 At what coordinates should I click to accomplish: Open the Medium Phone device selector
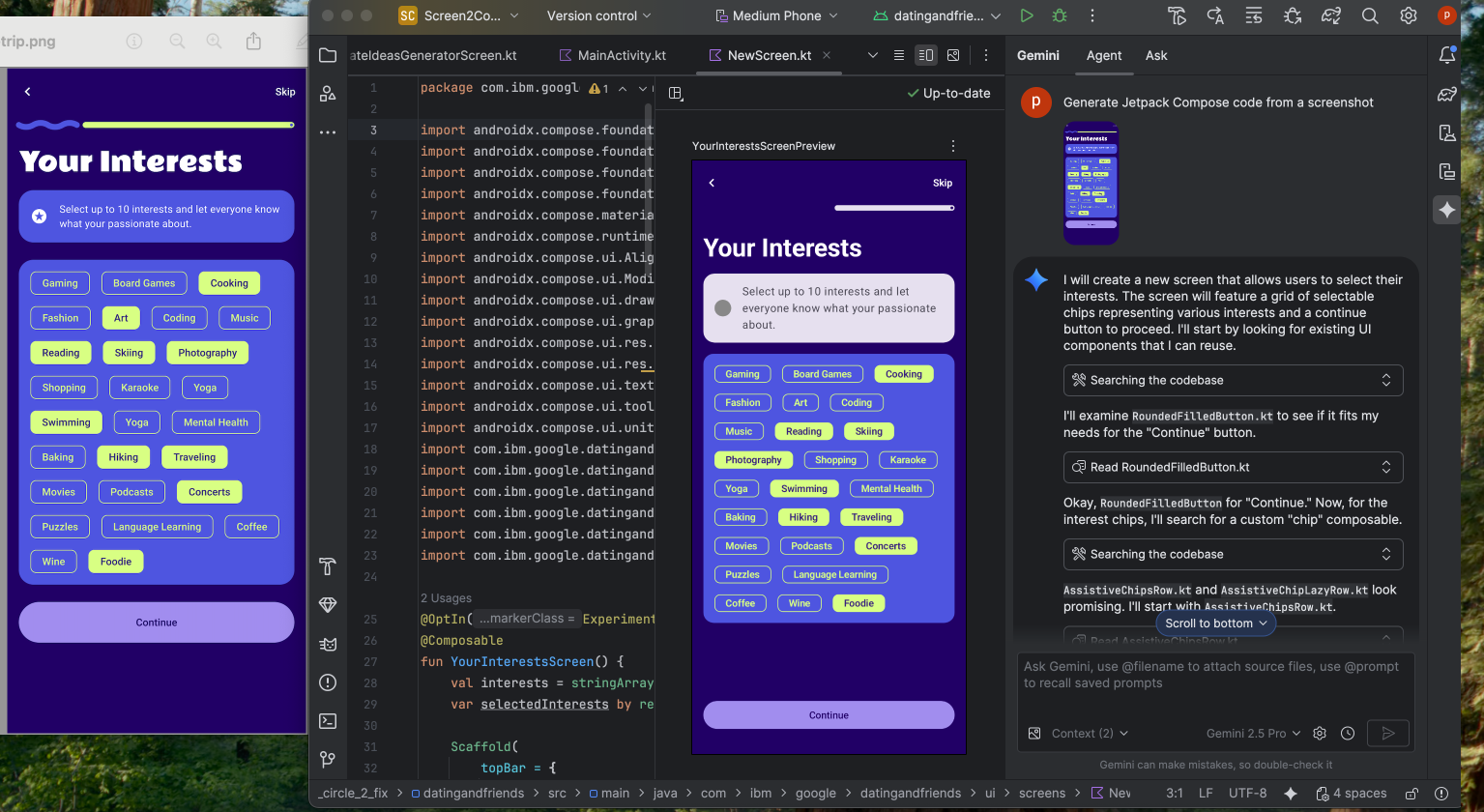tap(776, 15)
